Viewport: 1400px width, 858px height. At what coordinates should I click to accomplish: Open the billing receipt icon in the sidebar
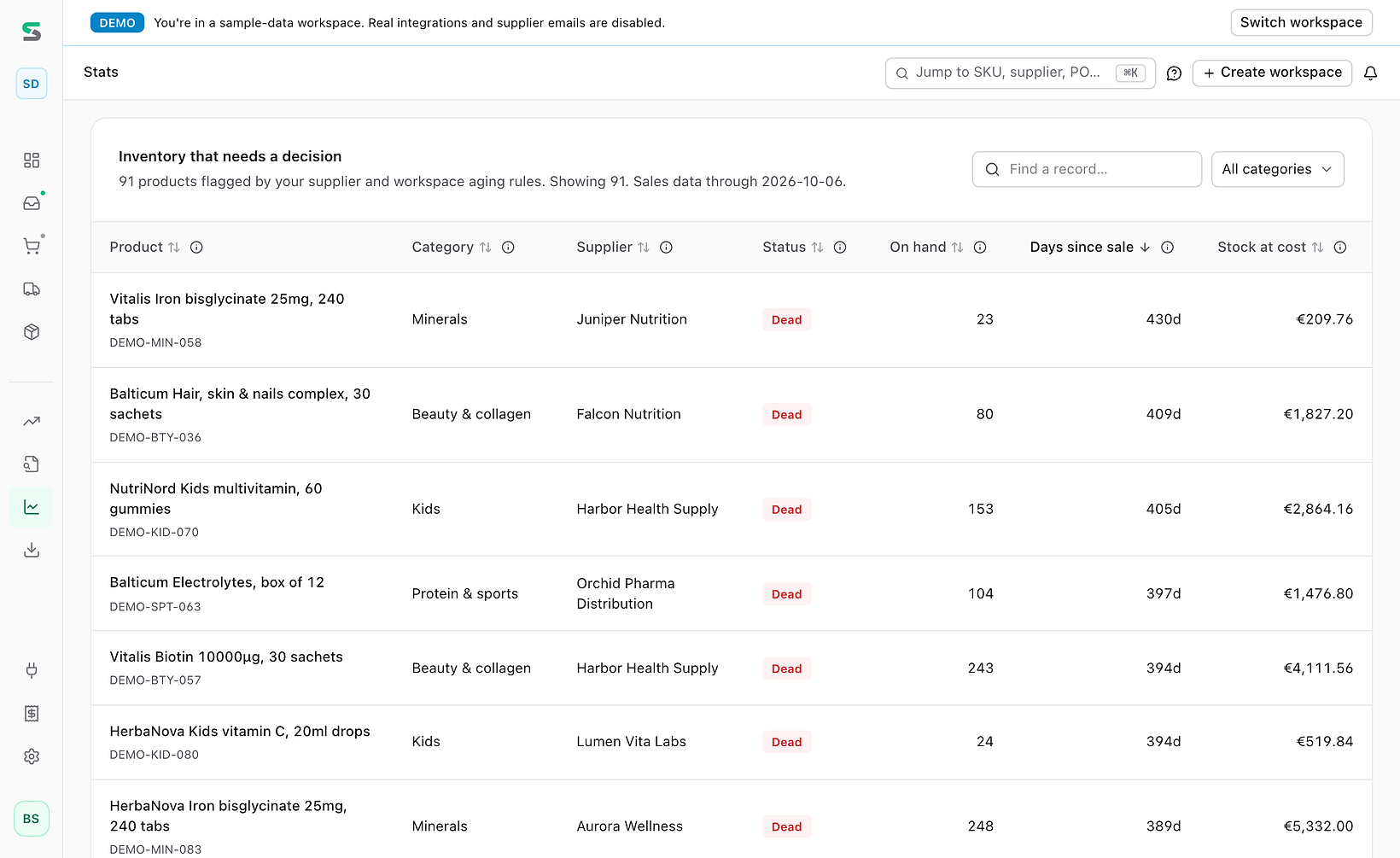click(x=32, y=714)
